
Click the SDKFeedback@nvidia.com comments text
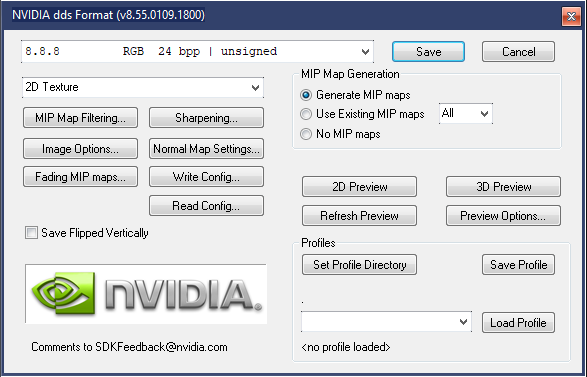pos(129,347)
